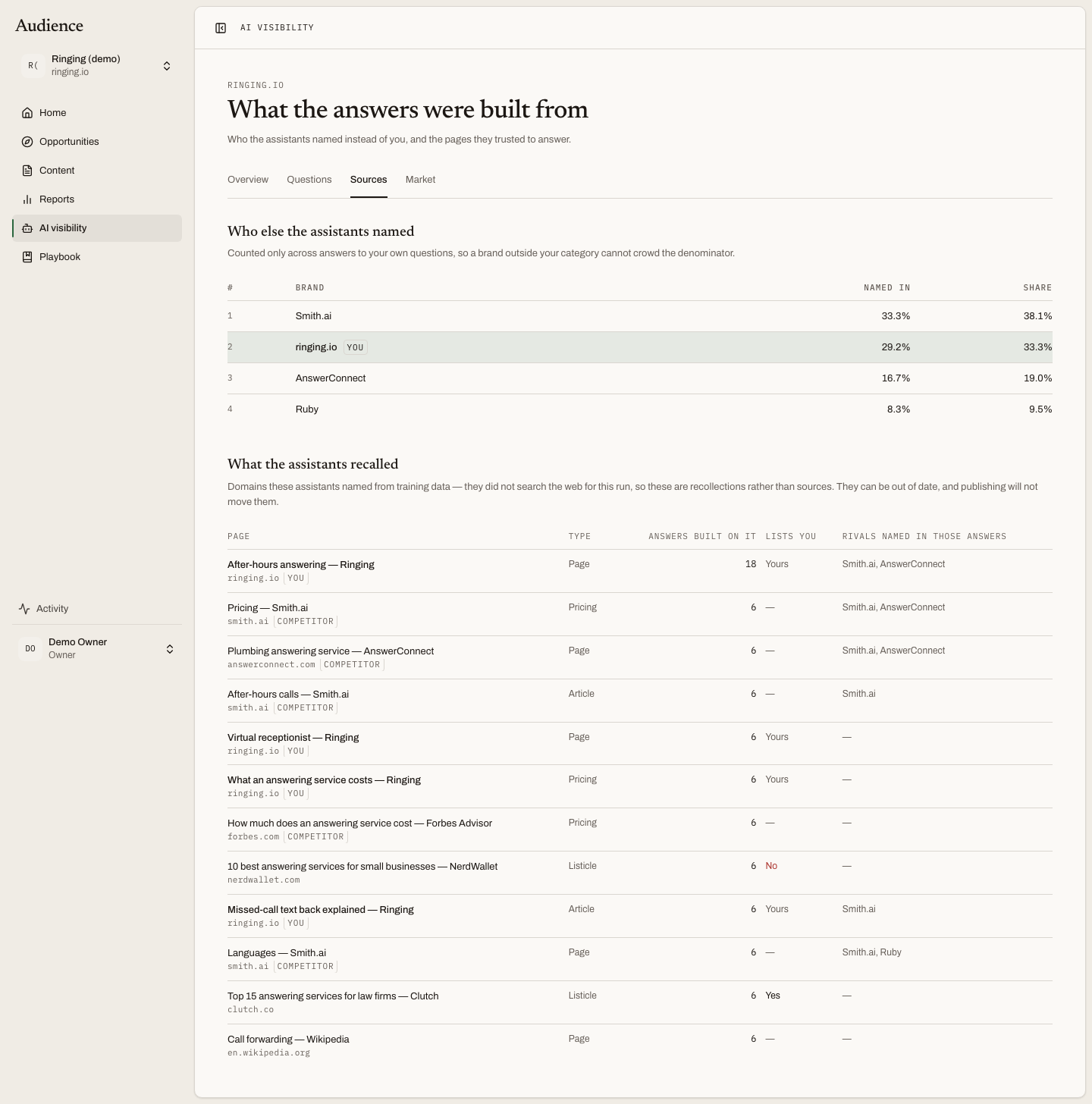Click the ANSWERS BUILT ON IT header
Image resolution: width=1092 pixels, height=1104 pixels.
(x=702, y=537)
